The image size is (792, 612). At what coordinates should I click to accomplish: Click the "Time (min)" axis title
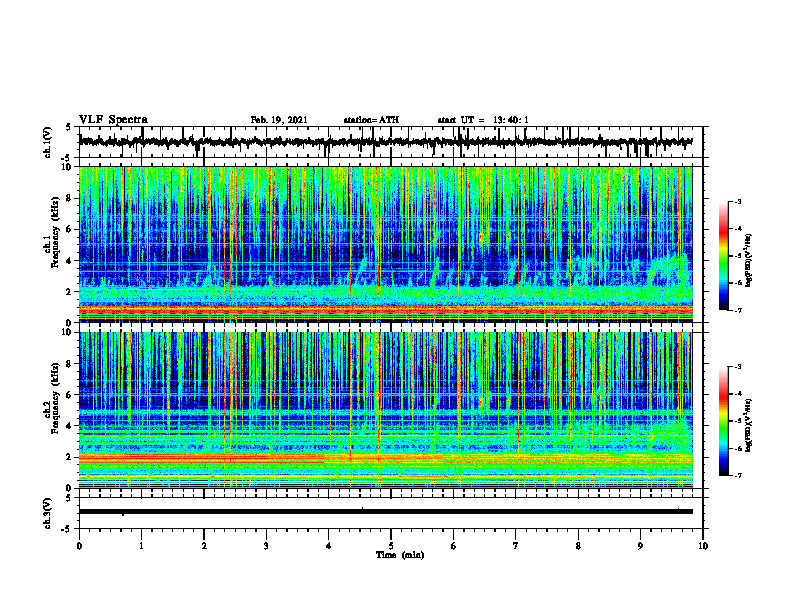400,555
